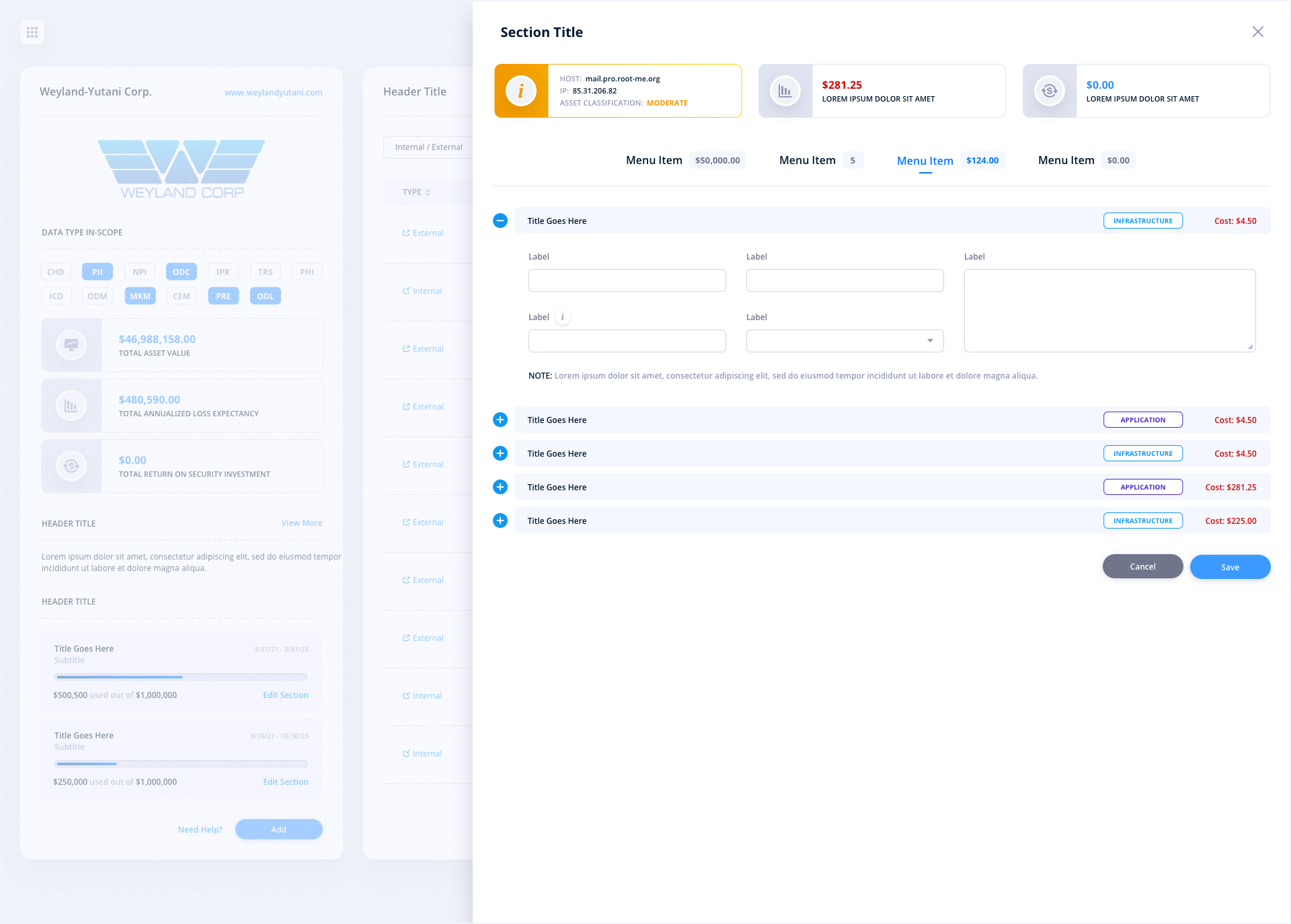Screen dimensions: 1291x924
Task: Click the dollar cycle icon beside $0.00 card
Action: coord(1049,91)
